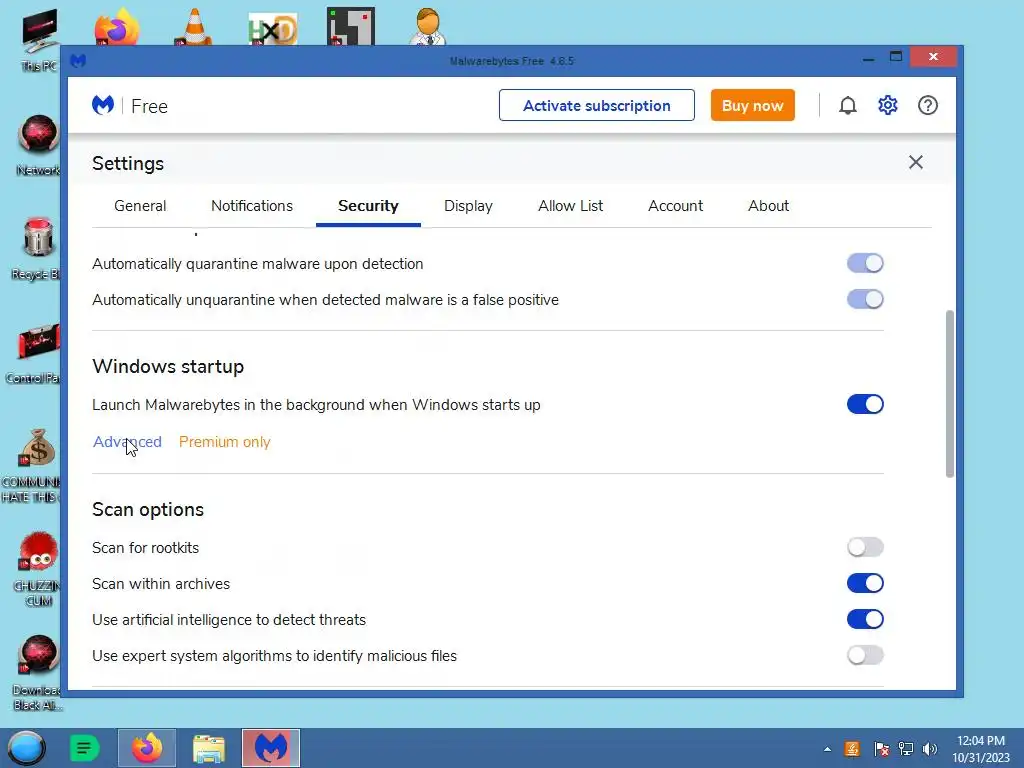
Task: Toggle automatically quarantine malware upon detection
Action: tap(865, 263)
